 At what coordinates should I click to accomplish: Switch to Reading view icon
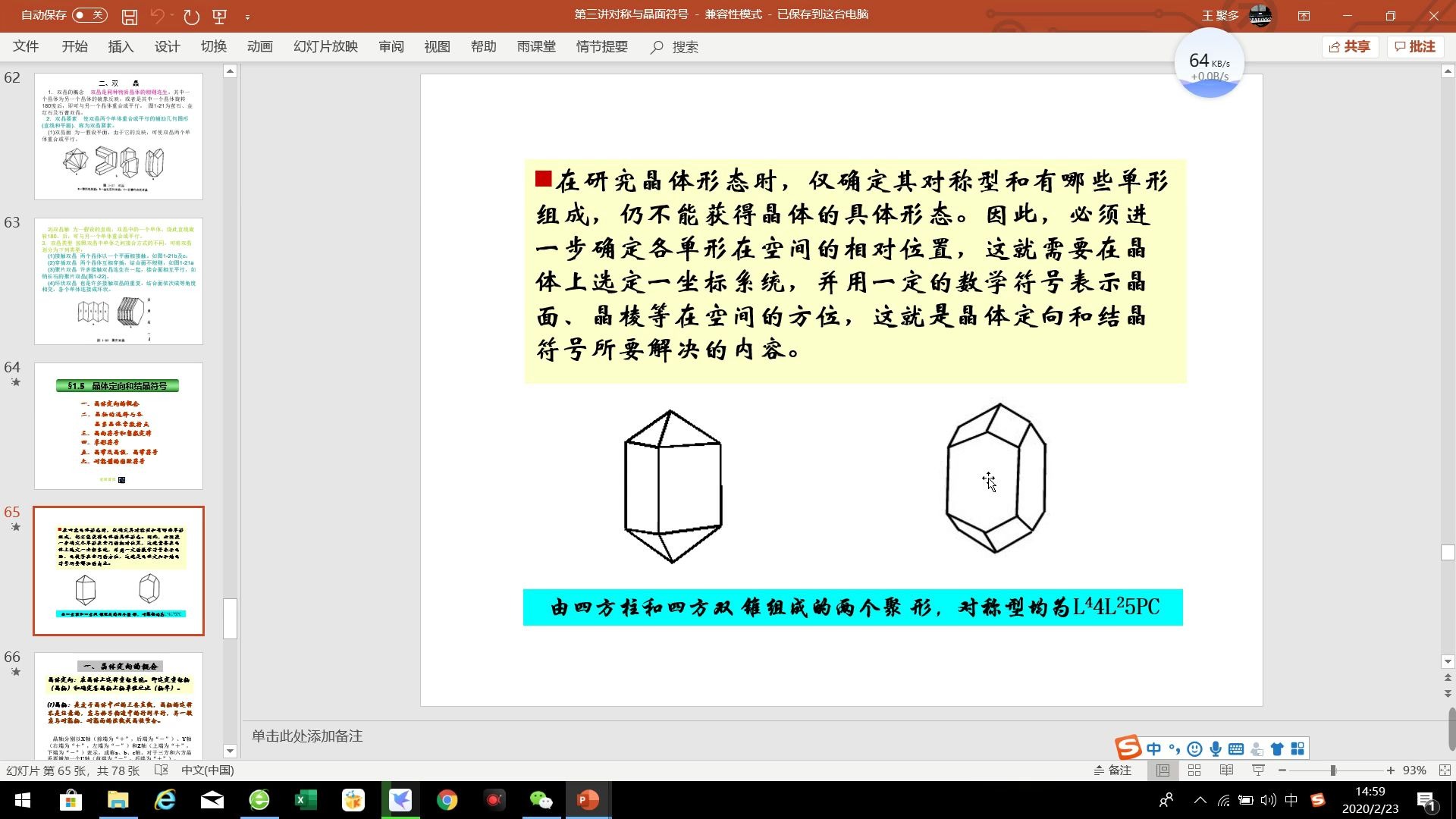(1226, 770)
